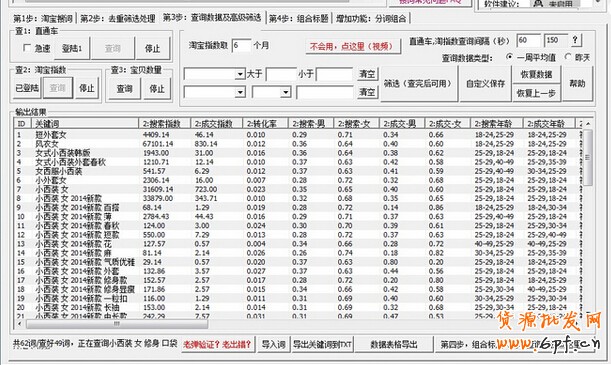Click the horizontal scrollbar thumb of results

(x=117, y=324)
